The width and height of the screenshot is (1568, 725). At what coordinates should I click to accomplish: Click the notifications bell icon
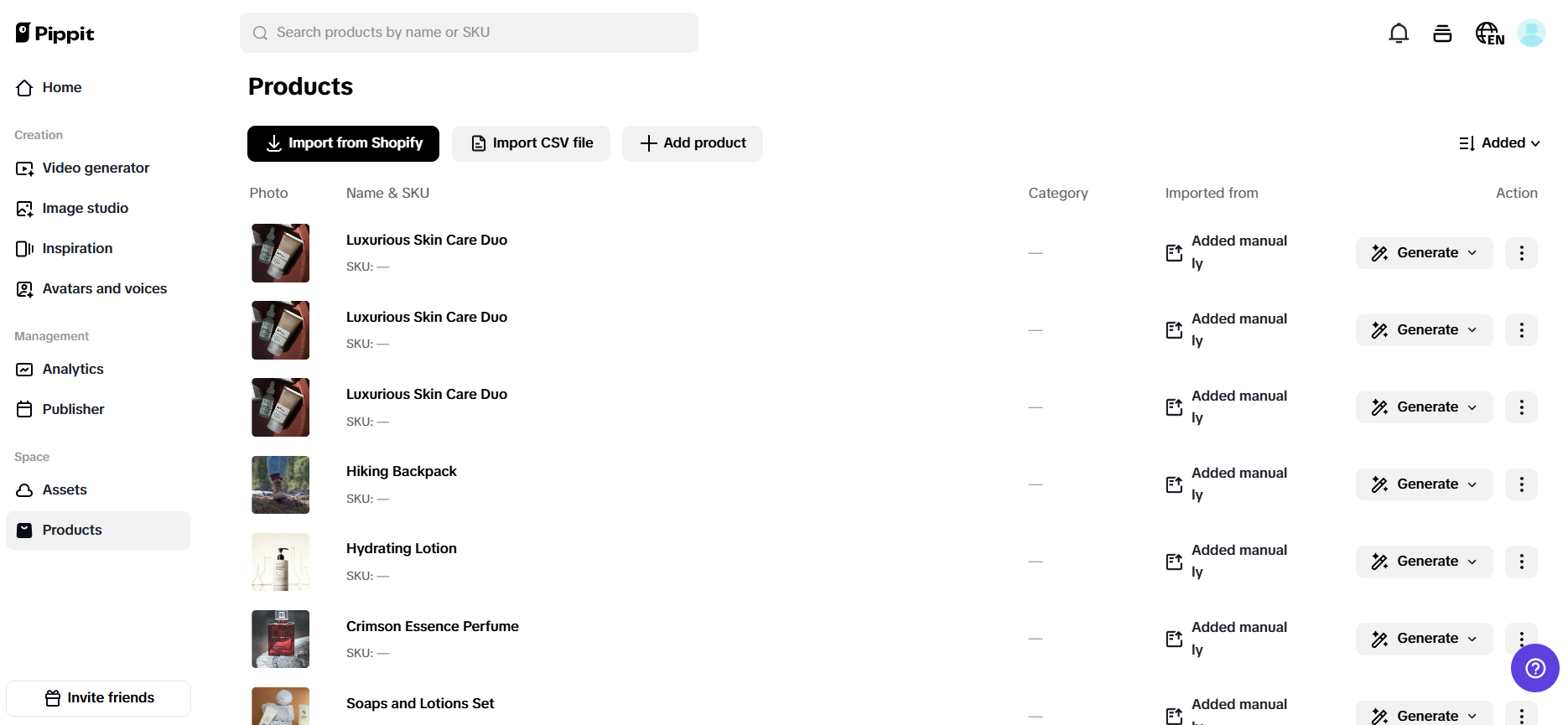(x=1399, y=34)
